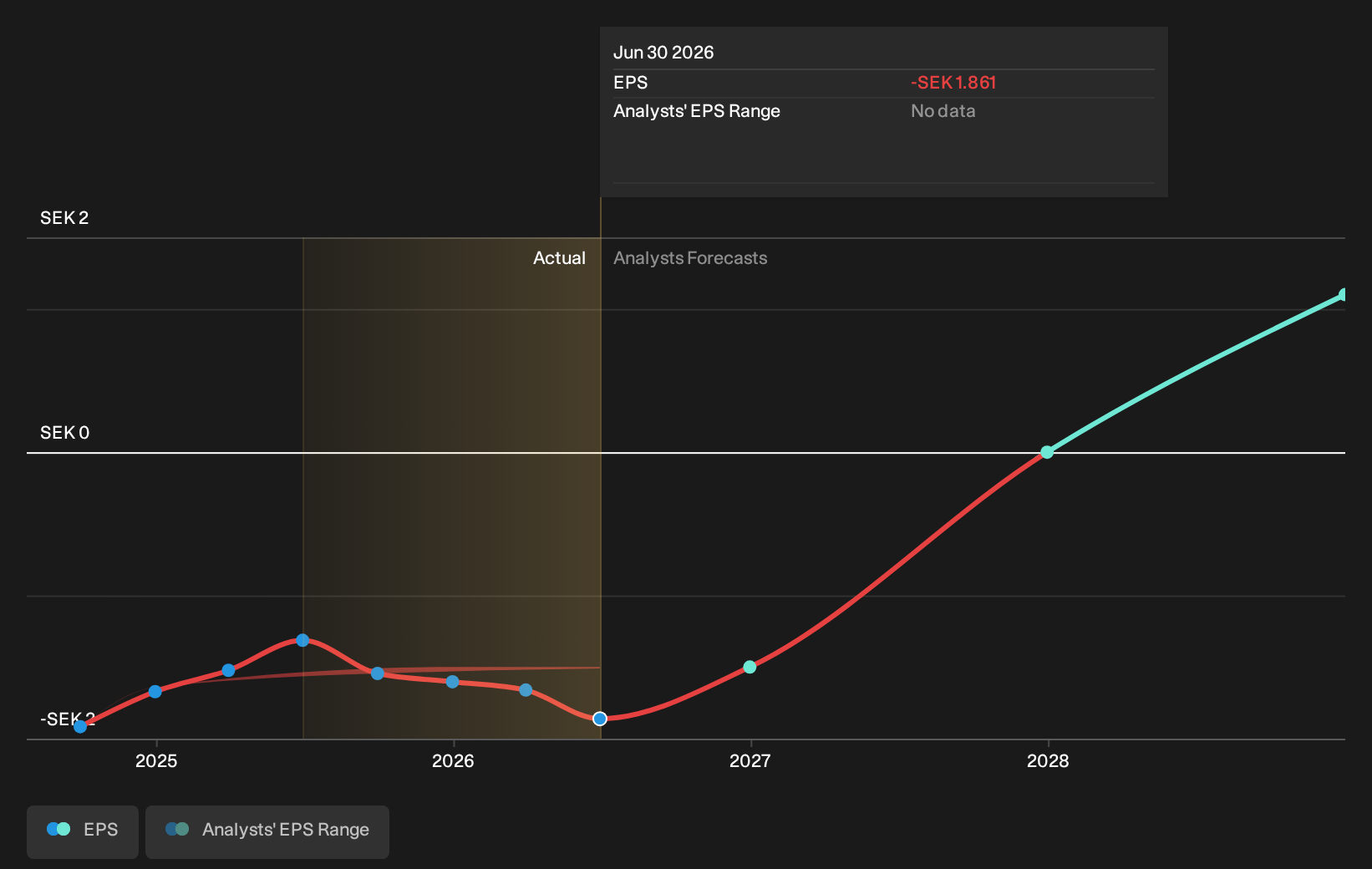Click the No data range value in tooltip
The image size is (1372, 869).
pyautogui.click(x=943, y=111)
